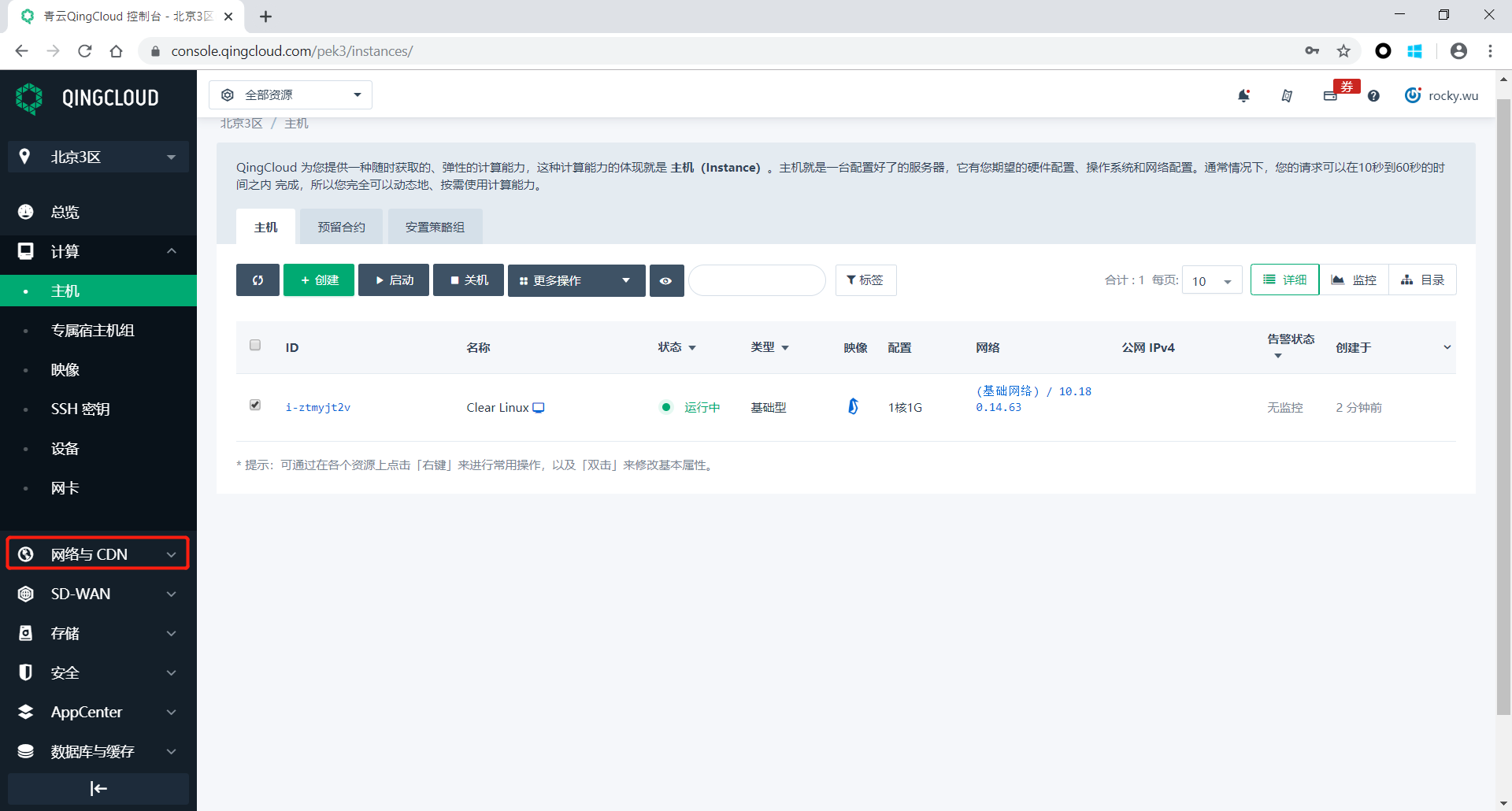Change per-page count dropdown showing 10
The image size is (1512, 811).
(x=1212, y=280)
